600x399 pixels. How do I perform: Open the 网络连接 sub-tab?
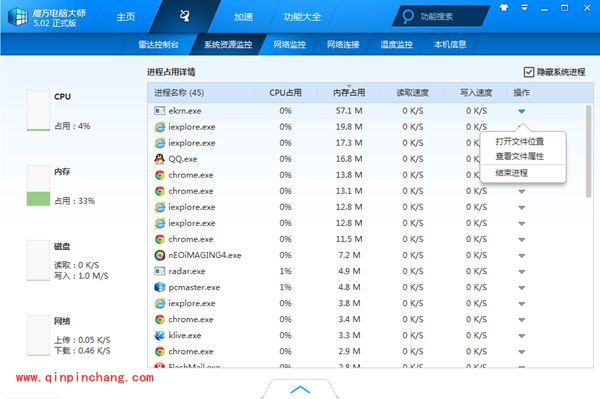[x=343, y=44]
